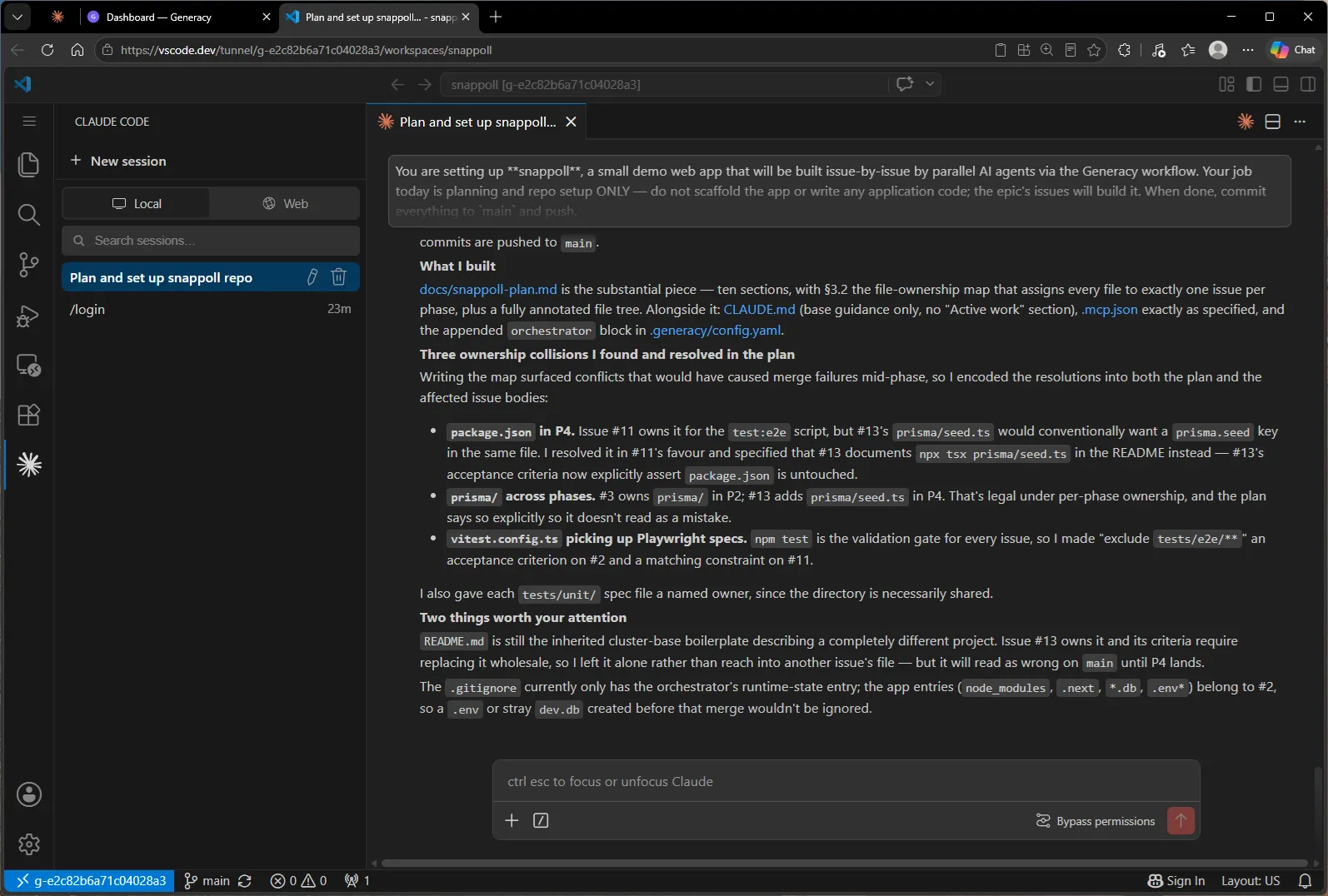Viewport: 1328px width, 896px height.
Task: Click remote tunnel indicator in status bar
Action: (x=91, y=881)
